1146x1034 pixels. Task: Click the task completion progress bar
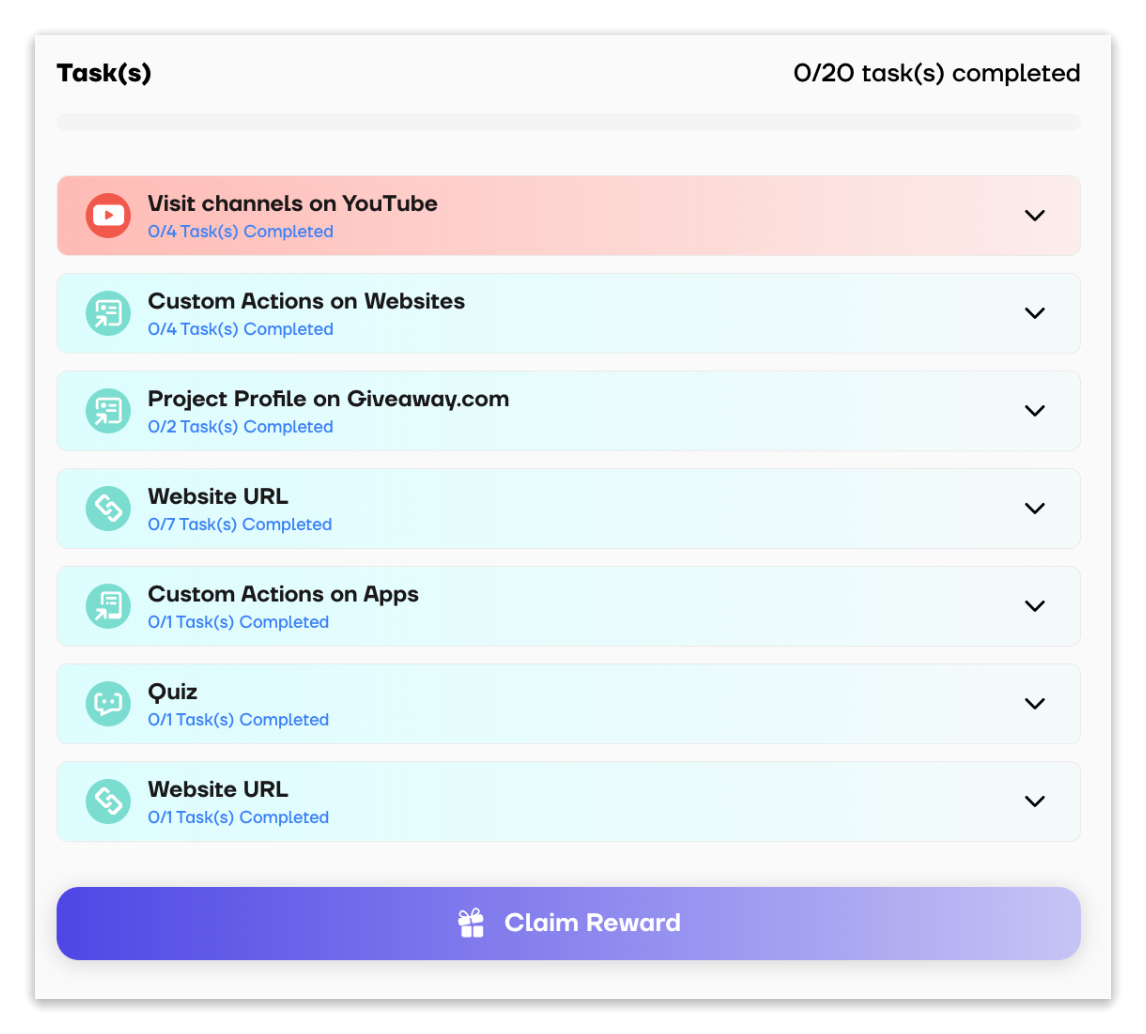tap(568, 122)
